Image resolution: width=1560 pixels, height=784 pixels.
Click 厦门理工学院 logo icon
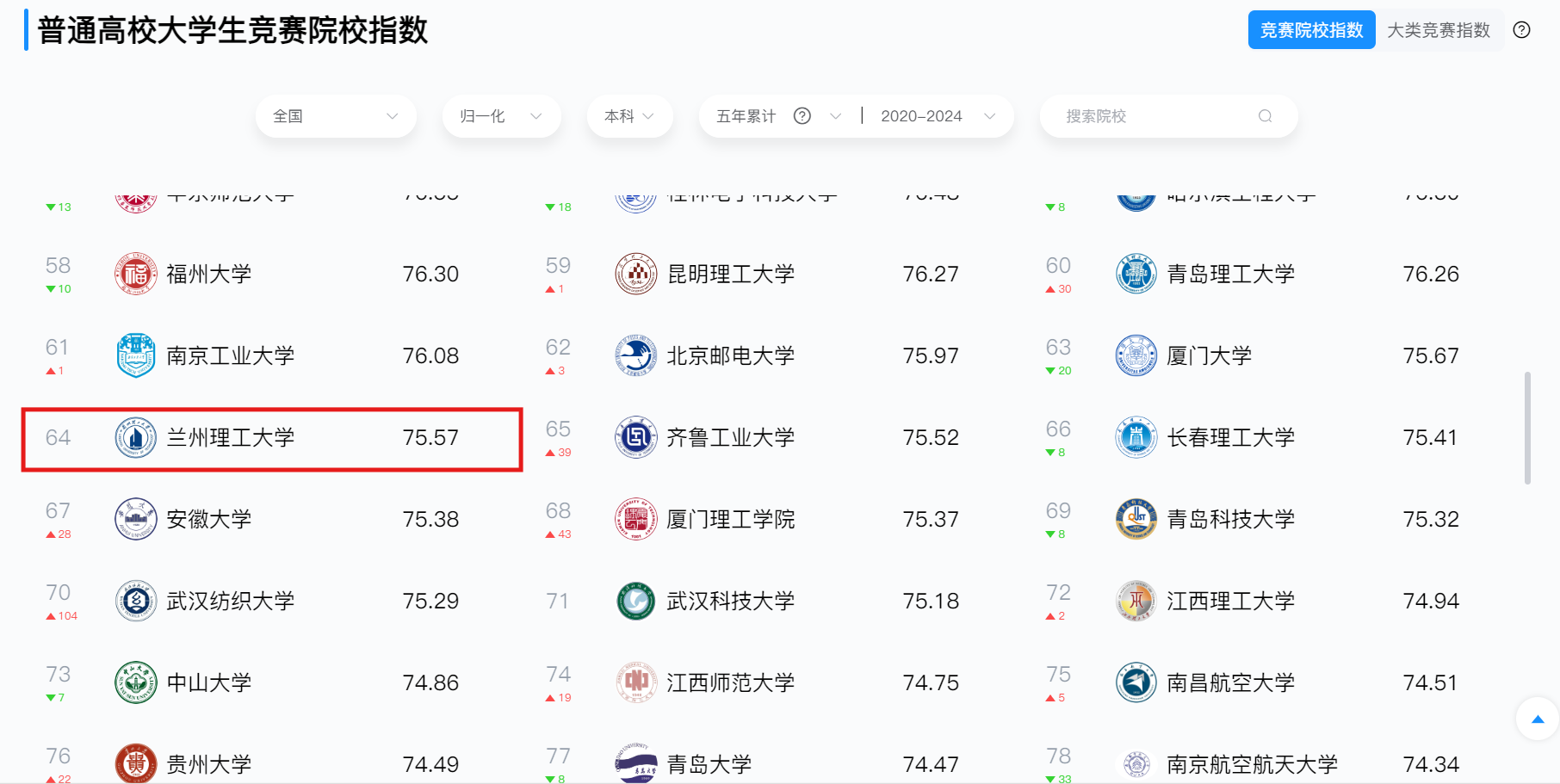pos(636,519)
